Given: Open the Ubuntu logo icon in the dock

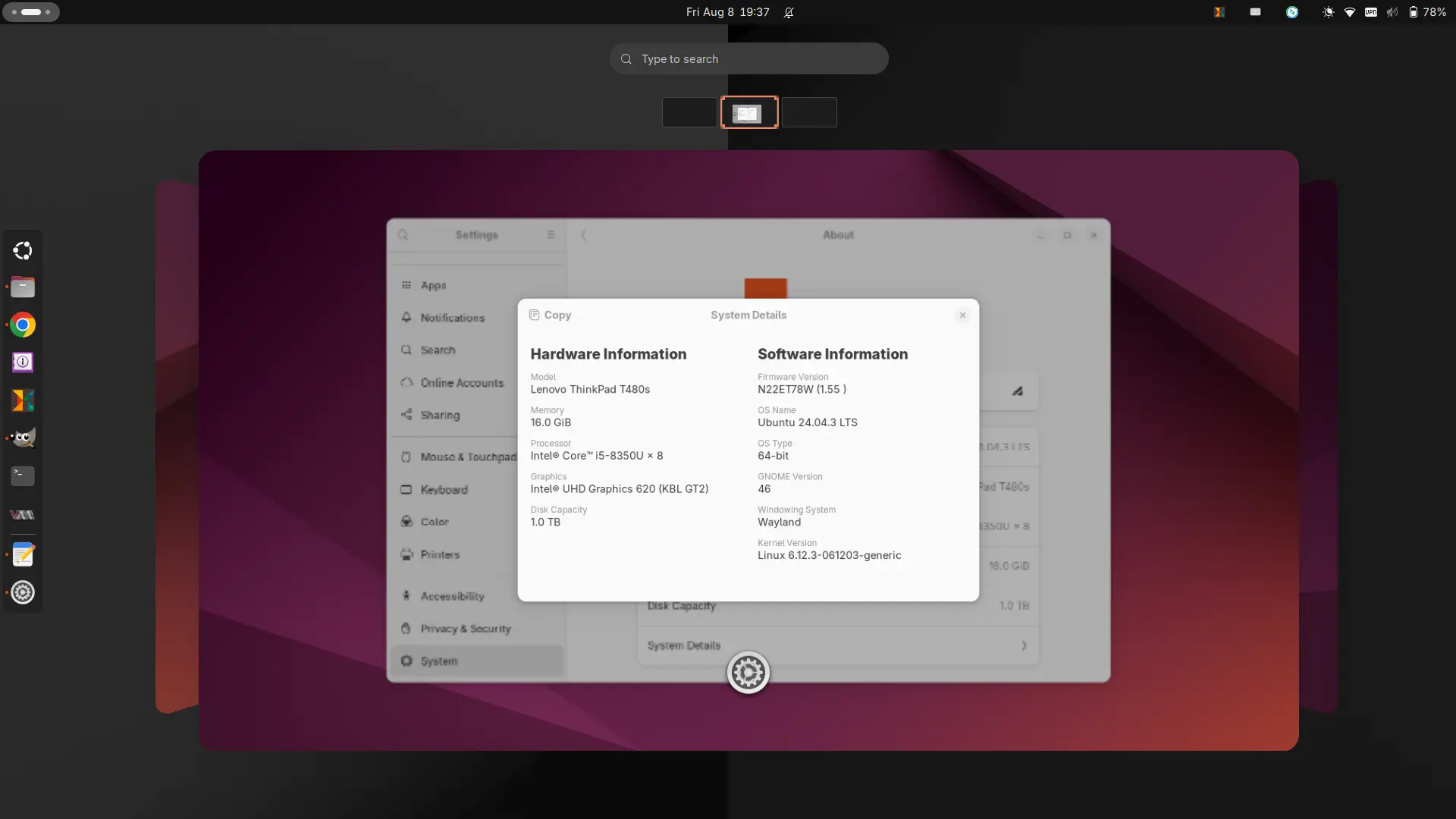Looking at the screenshot, I should pos(23,250).
